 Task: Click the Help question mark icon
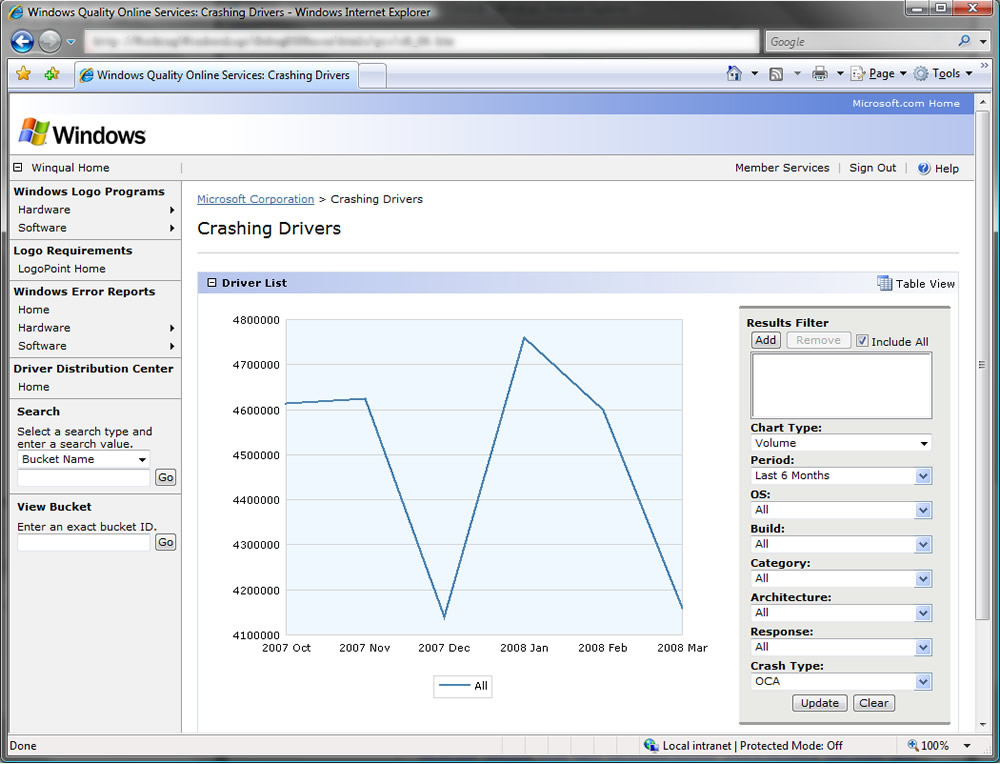923,168
